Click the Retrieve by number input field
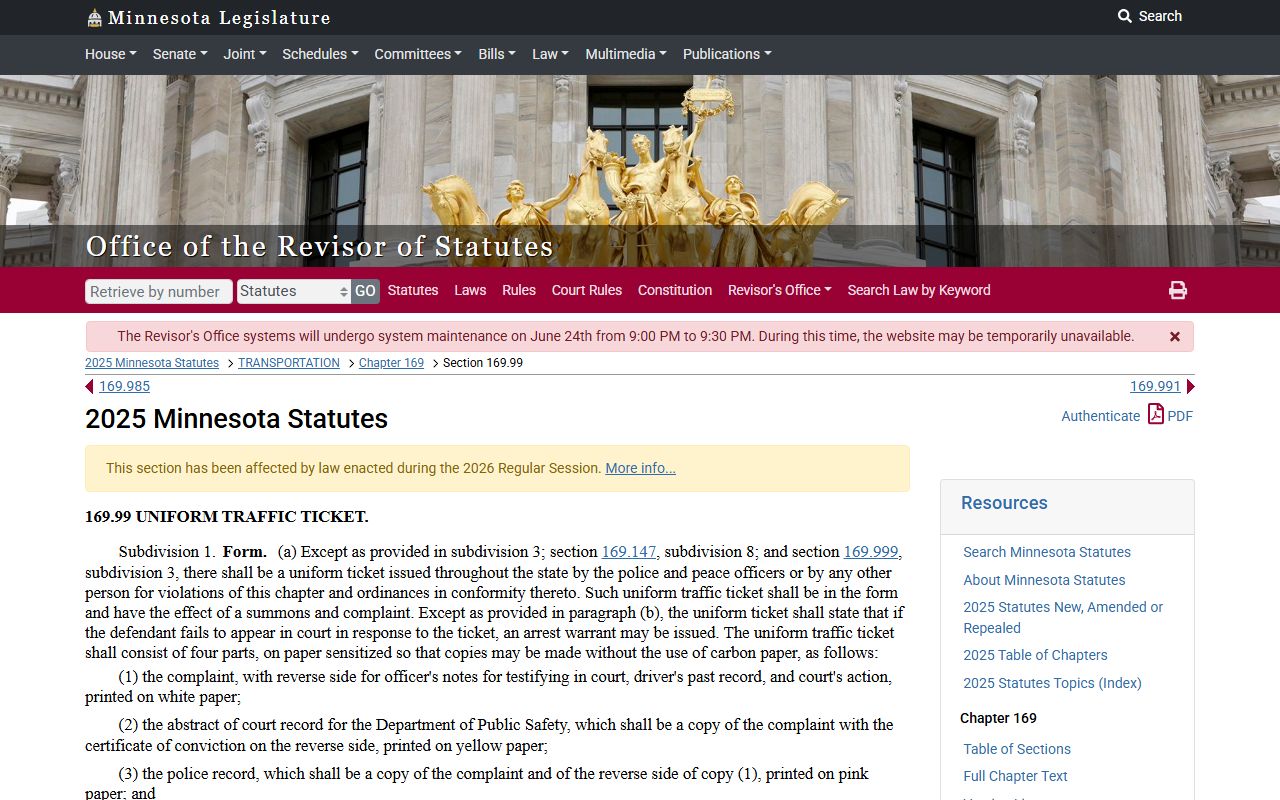 tap(159, 291)
